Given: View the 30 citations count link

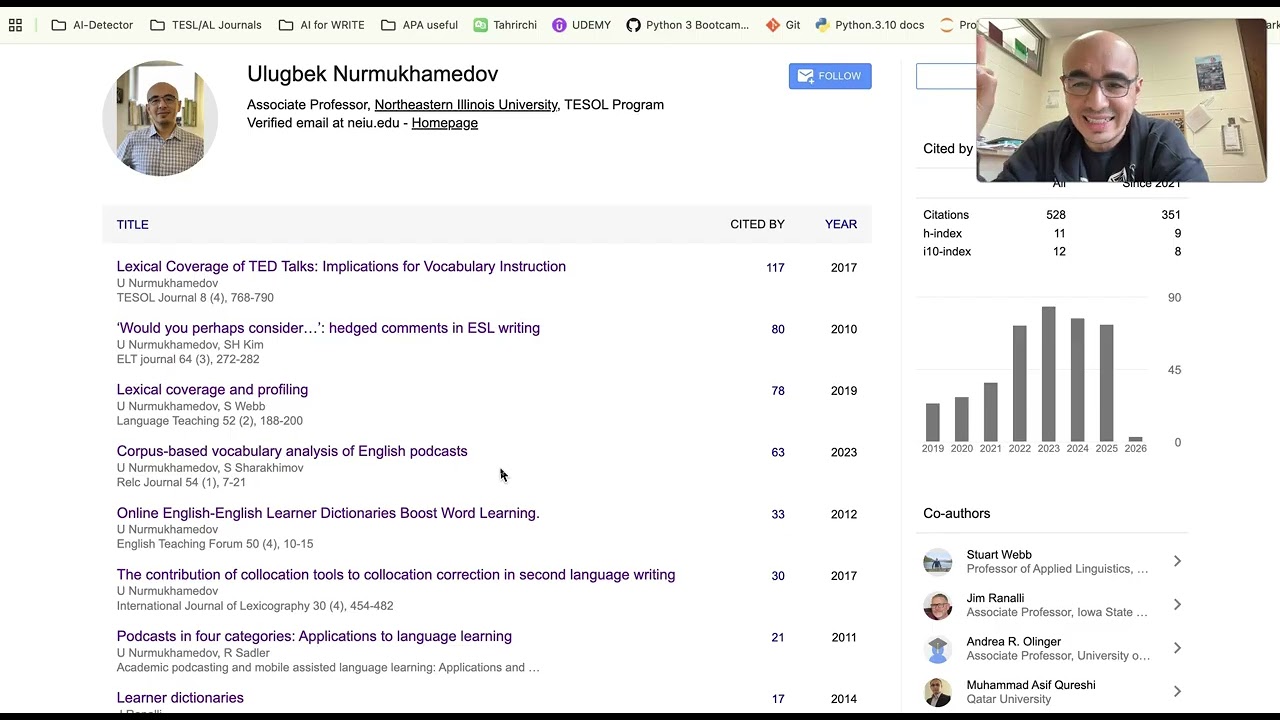Looking at the screenshot, I should 778,576.
